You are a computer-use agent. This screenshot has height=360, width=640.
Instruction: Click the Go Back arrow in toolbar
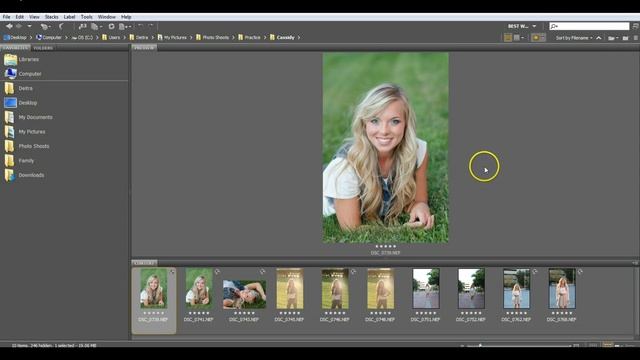coord(9,26)
